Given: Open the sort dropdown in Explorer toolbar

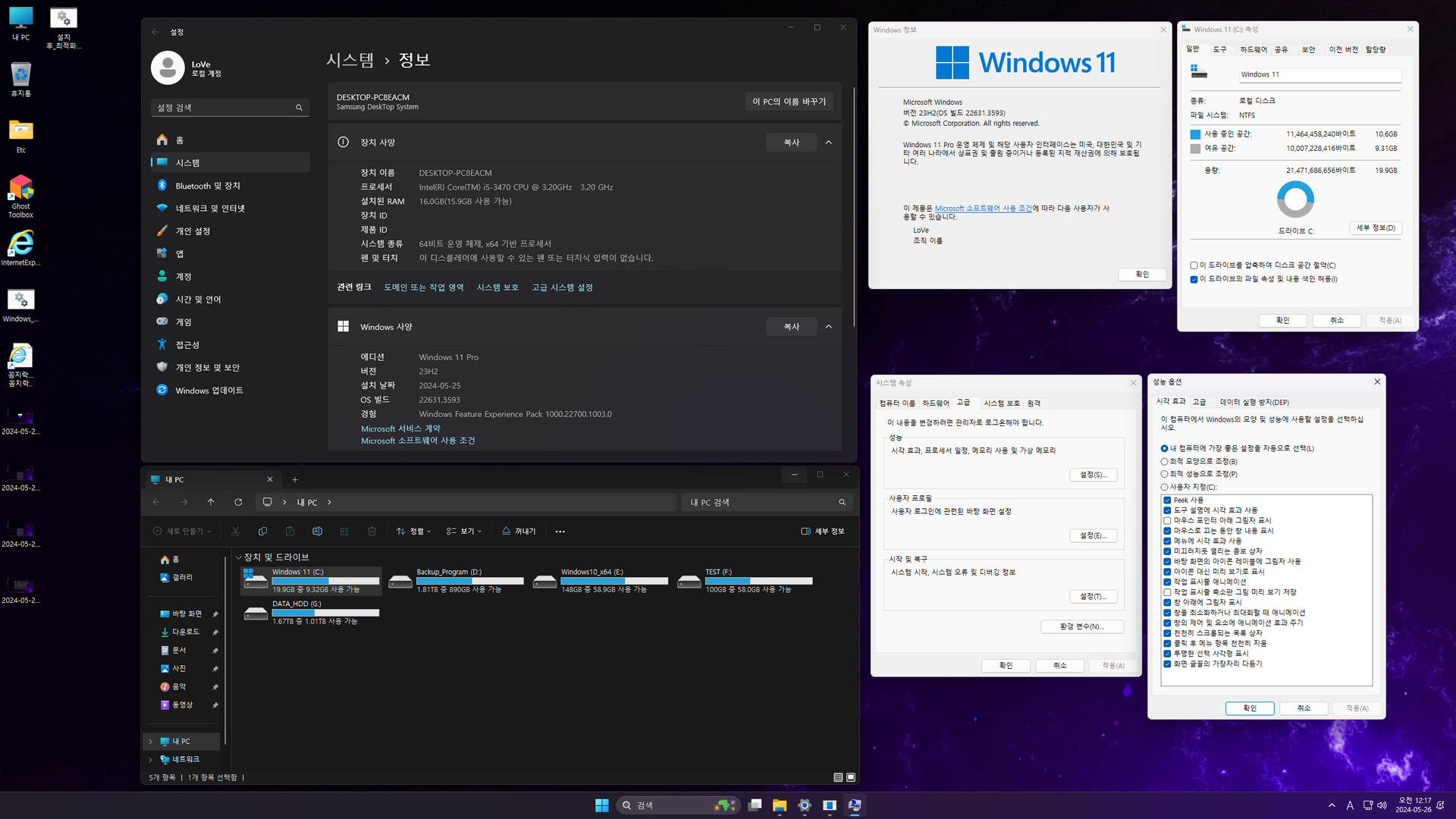Looking at the screenshot, I should [414, 532].
